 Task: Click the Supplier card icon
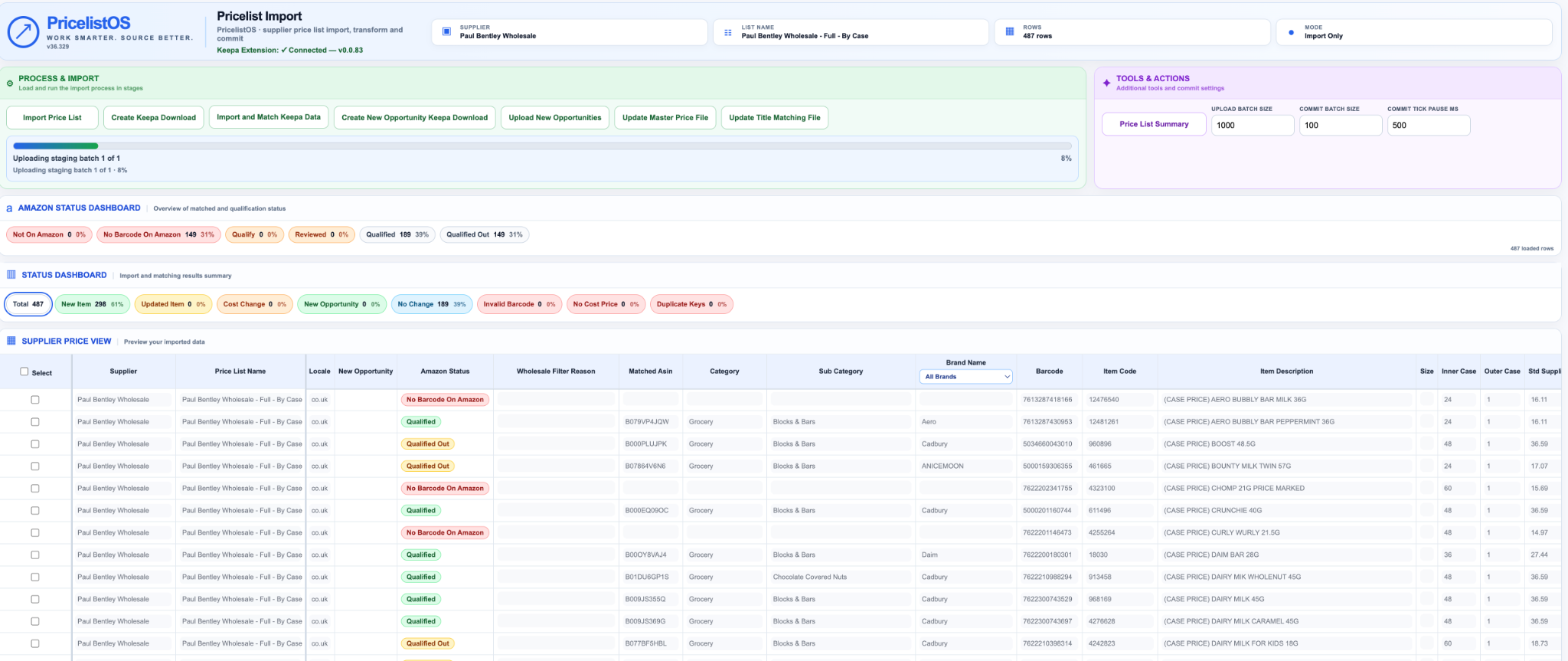[446, 31]
